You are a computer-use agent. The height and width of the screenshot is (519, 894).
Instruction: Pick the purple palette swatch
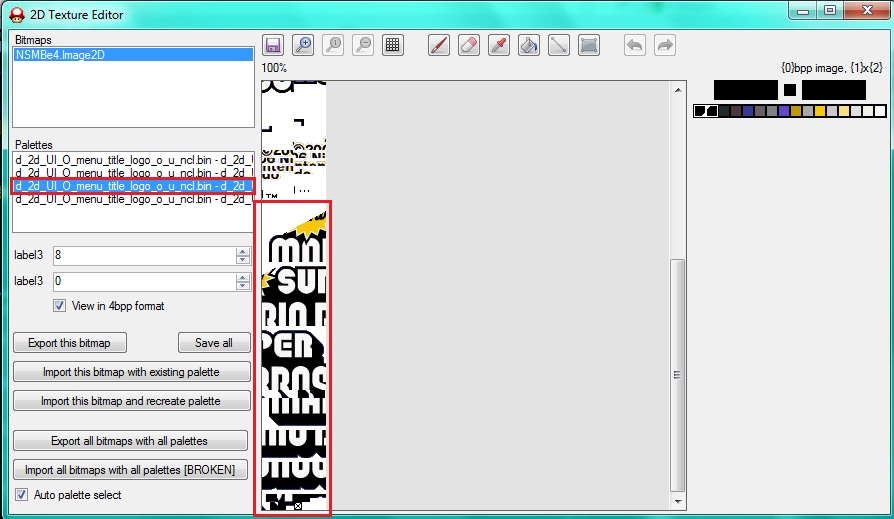point(784,111)
